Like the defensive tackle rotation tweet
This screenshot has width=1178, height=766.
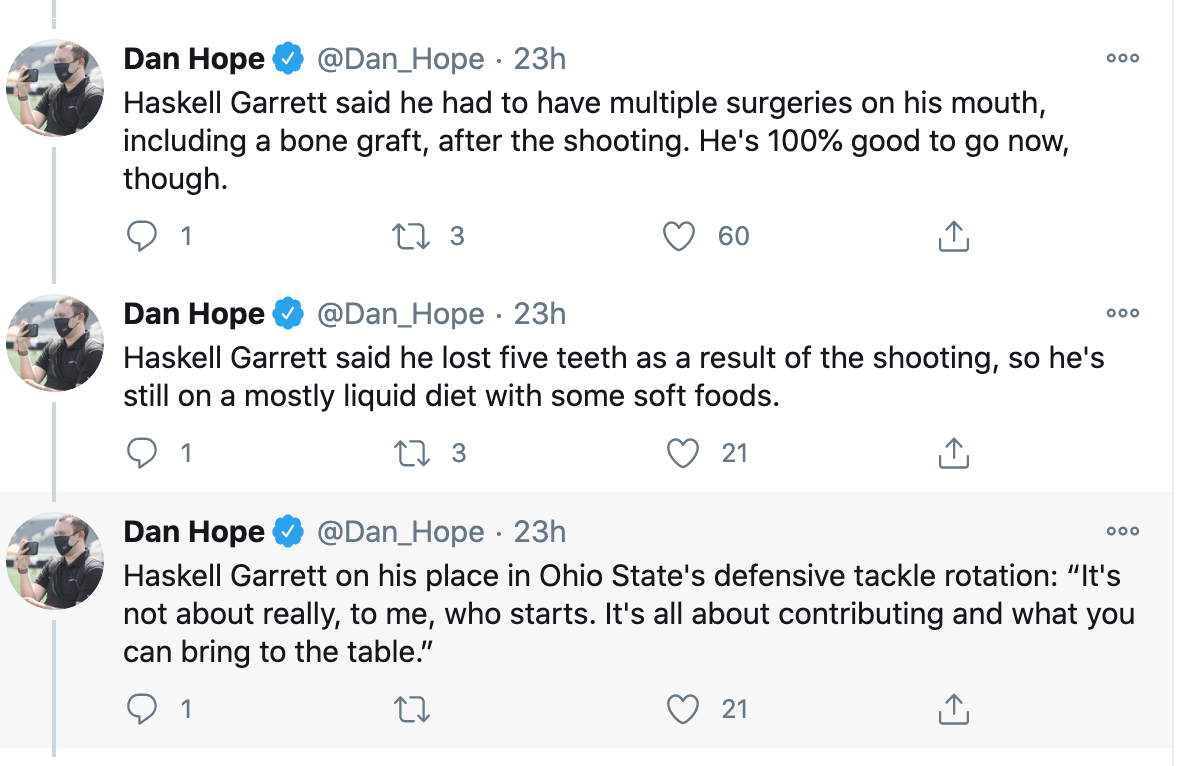(x=682, y=709)
